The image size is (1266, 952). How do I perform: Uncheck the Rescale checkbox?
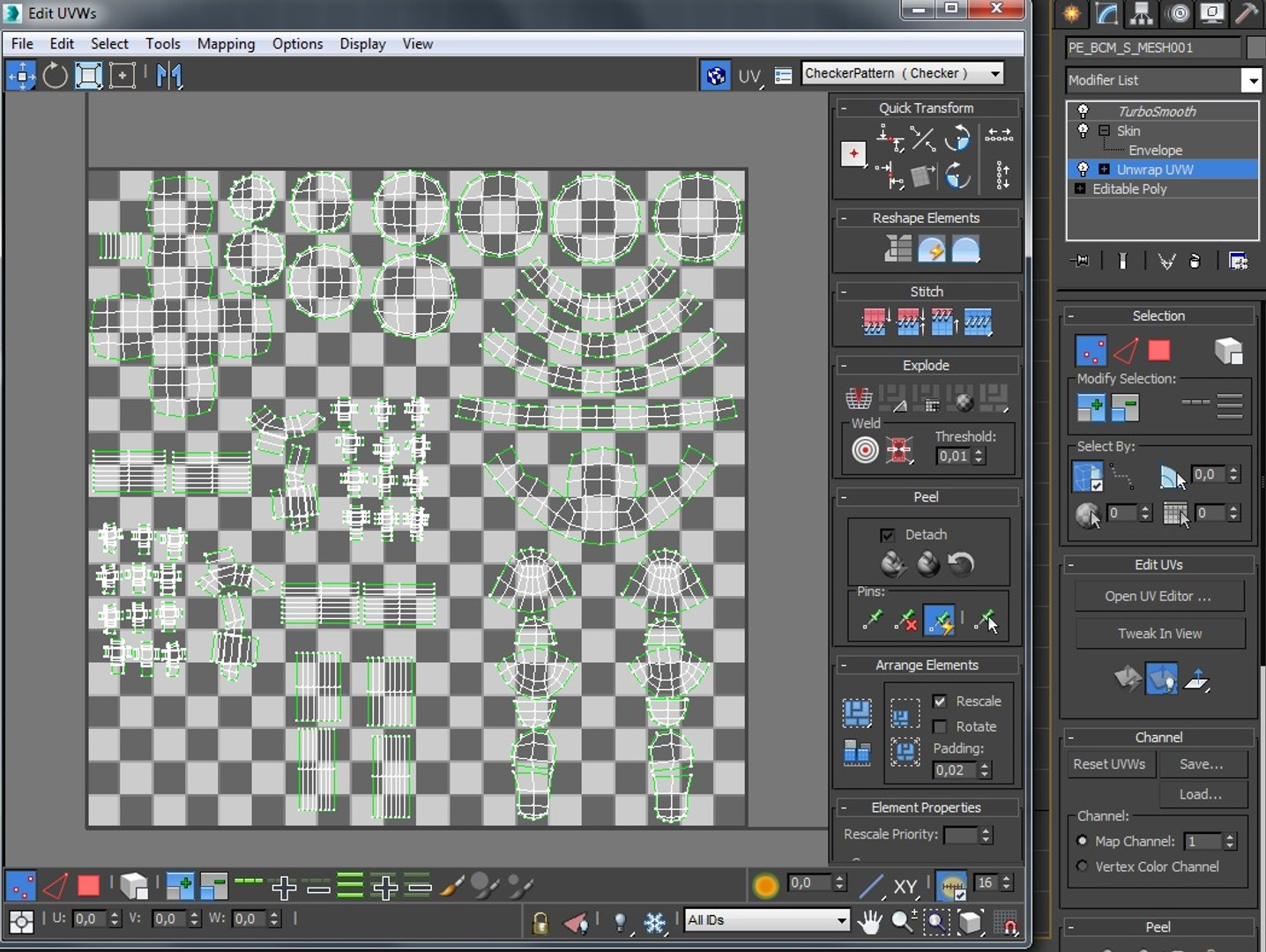click(x=940, y=702)
